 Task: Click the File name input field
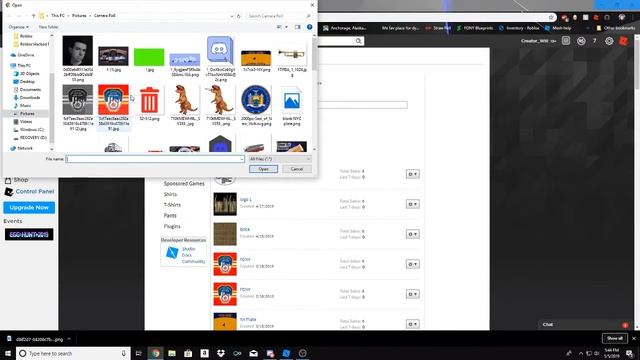155,159
